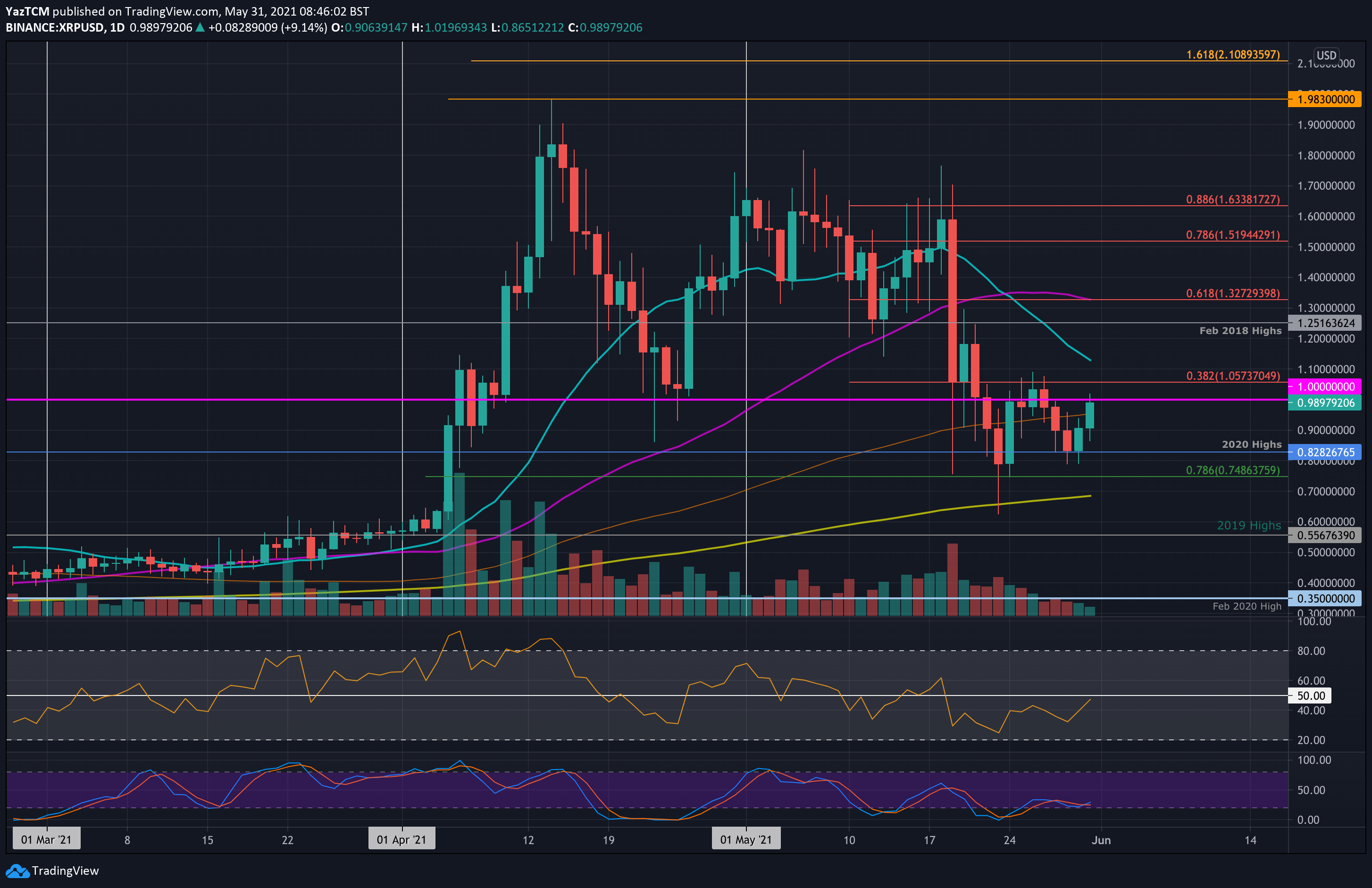
Task: Click the 01 Mar '21 date marker
Action: [46, 839]
